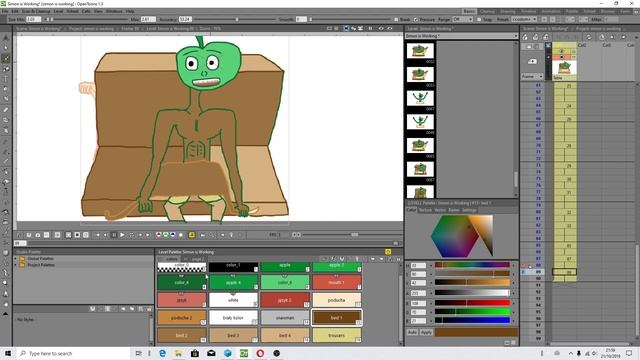Click the hexagonal color wheel in style editor
The width and height of the screenshot is (640, 360).
point(454,237)
